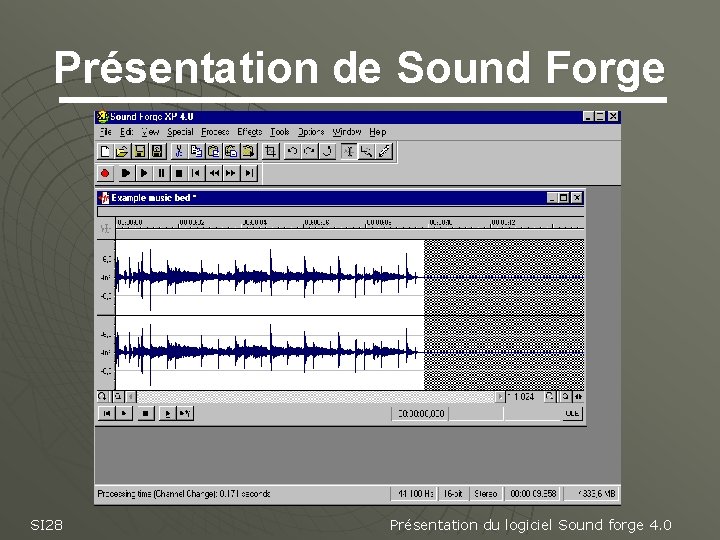The width and height of the screenshot is (720, 540).
Task: Click the Rewind transport button
Action: [214, 173]
